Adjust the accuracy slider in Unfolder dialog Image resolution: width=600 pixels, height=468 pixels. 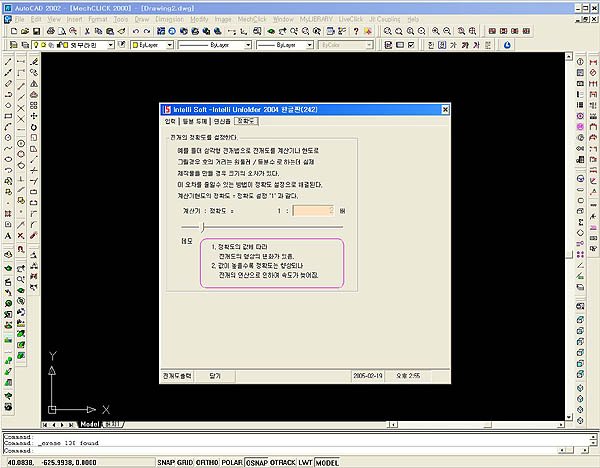203,227
